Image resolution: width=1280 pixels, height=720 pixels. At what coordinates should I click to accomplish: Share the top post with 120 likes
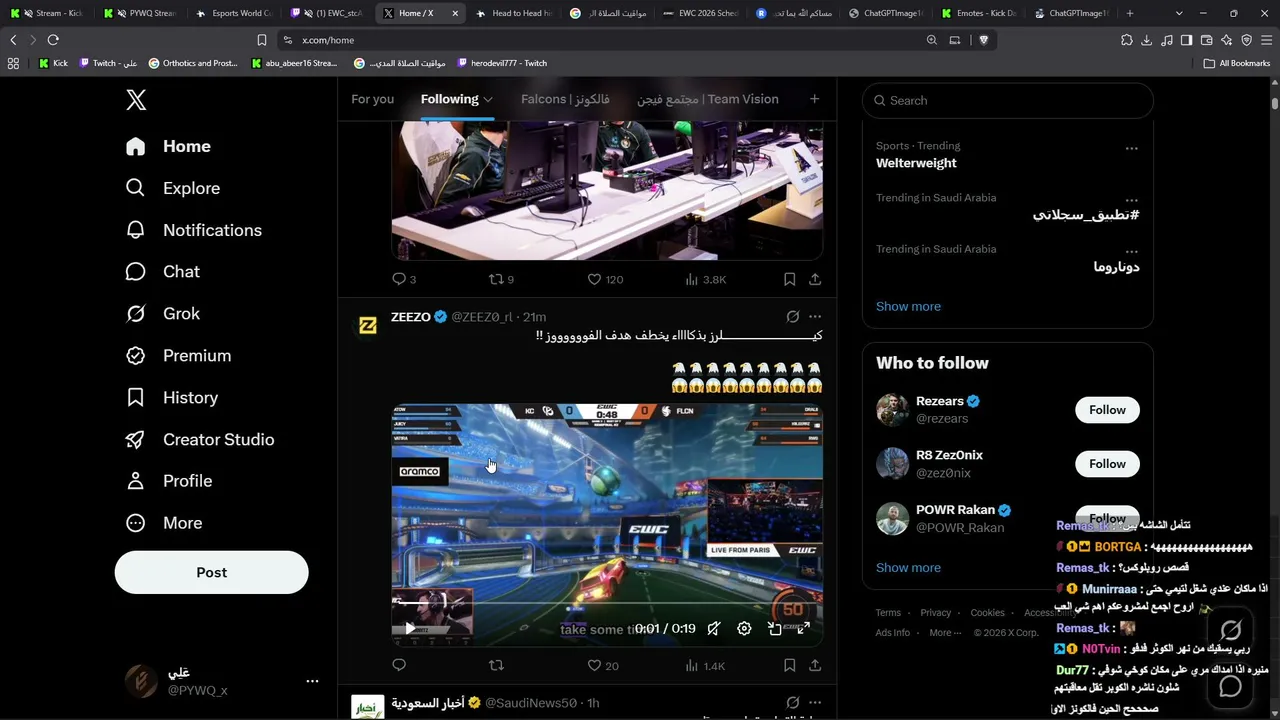[815, 279]
